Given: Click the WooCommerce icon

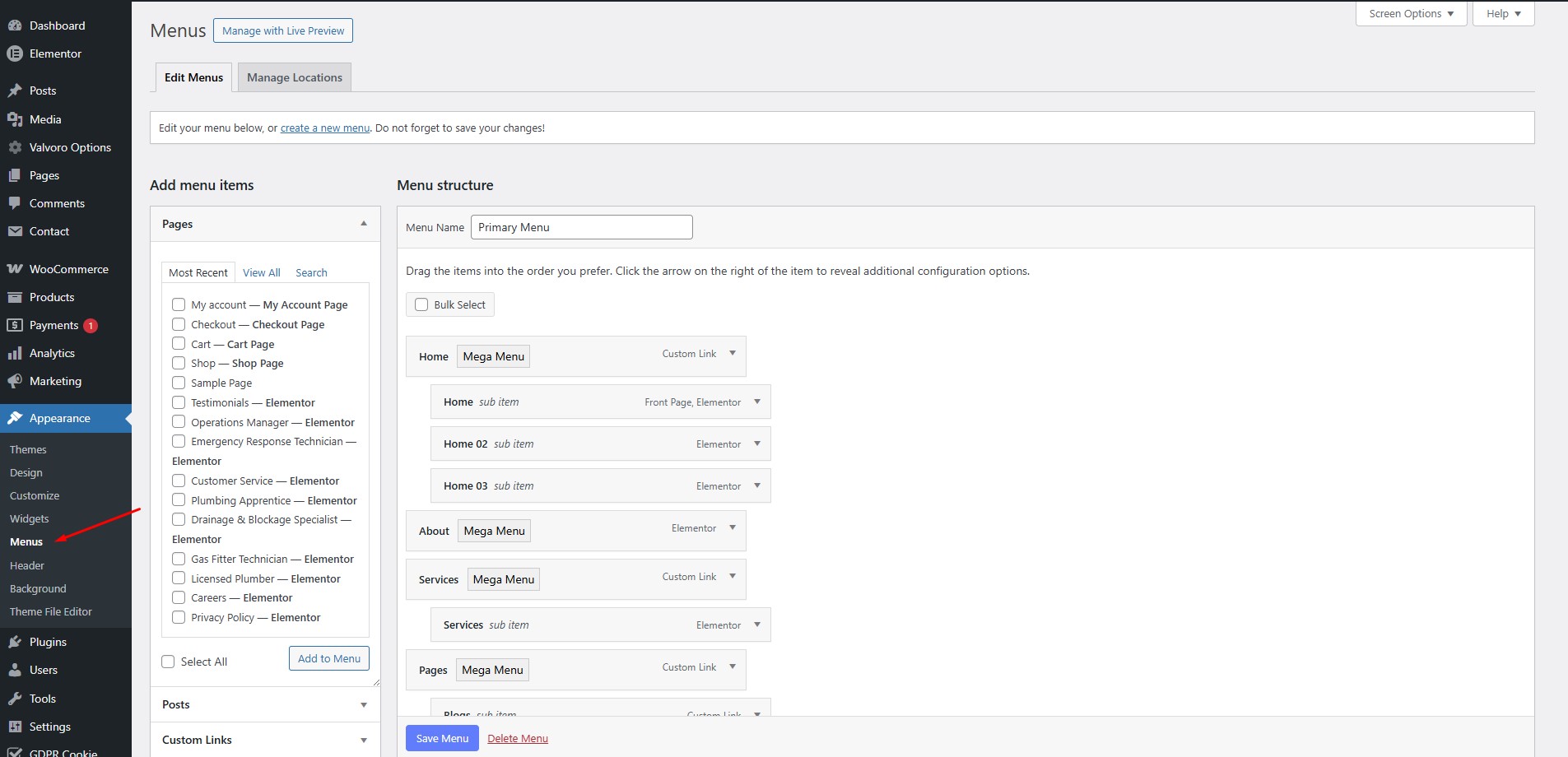Looking at the screenshot, I should click(15, 269).
